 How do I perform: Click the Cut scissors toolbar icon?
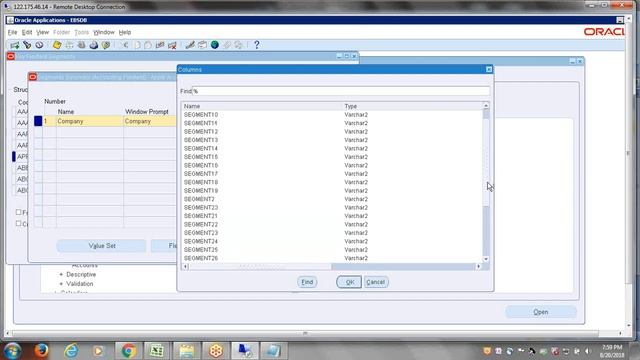(x=124, y=45)
